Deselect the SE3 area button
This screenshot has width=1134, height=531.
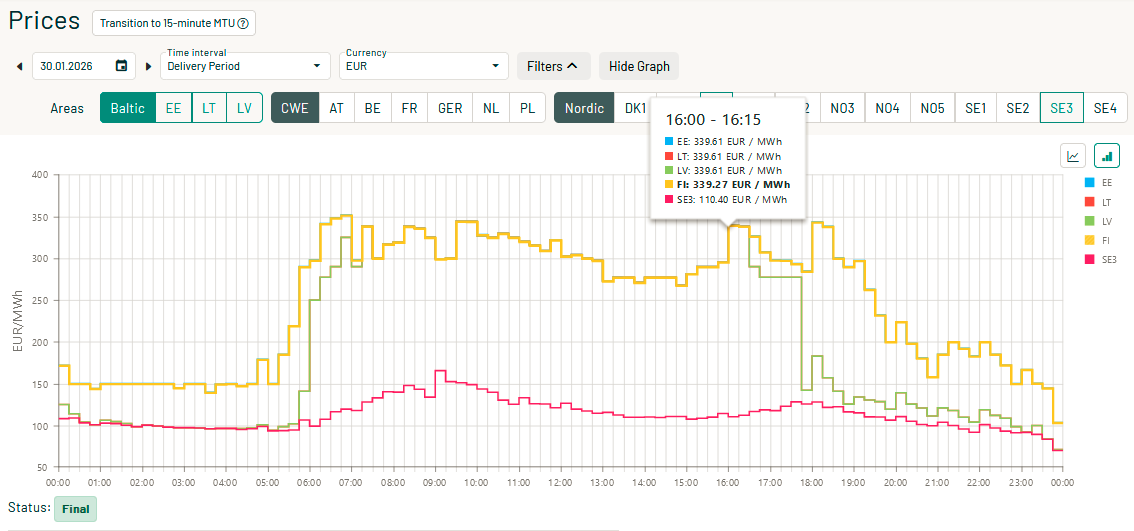coord(1062,109)
